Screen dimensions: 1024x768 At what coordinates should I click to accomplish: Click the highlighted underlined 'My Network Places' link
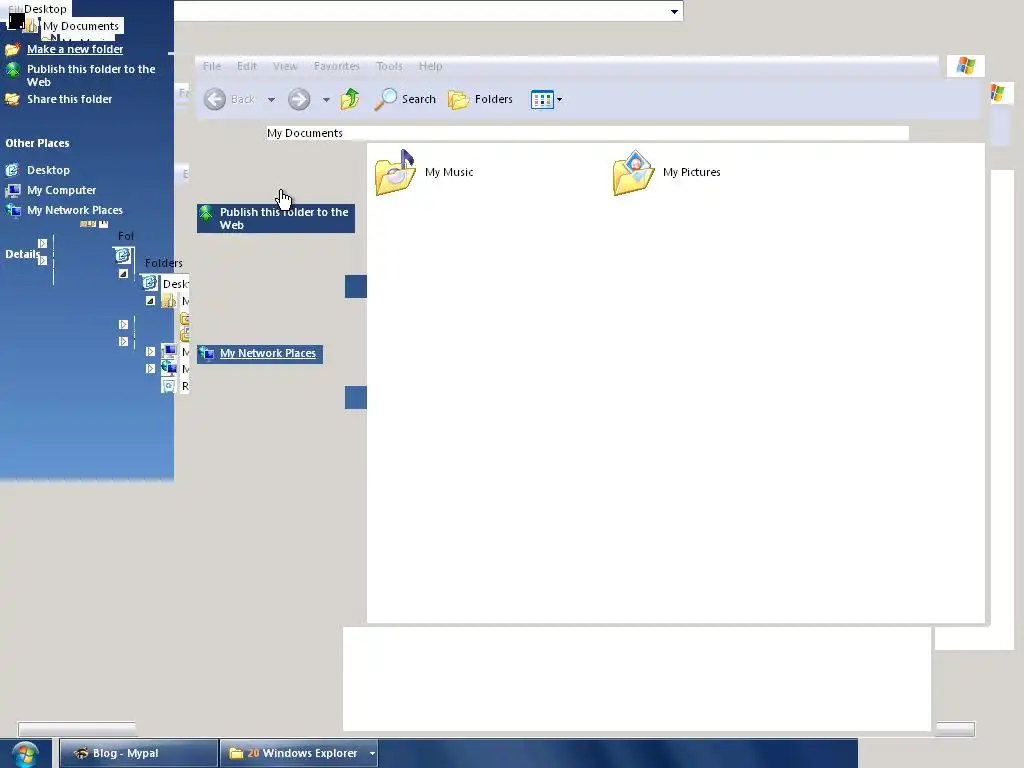click(x=268, y=353)
